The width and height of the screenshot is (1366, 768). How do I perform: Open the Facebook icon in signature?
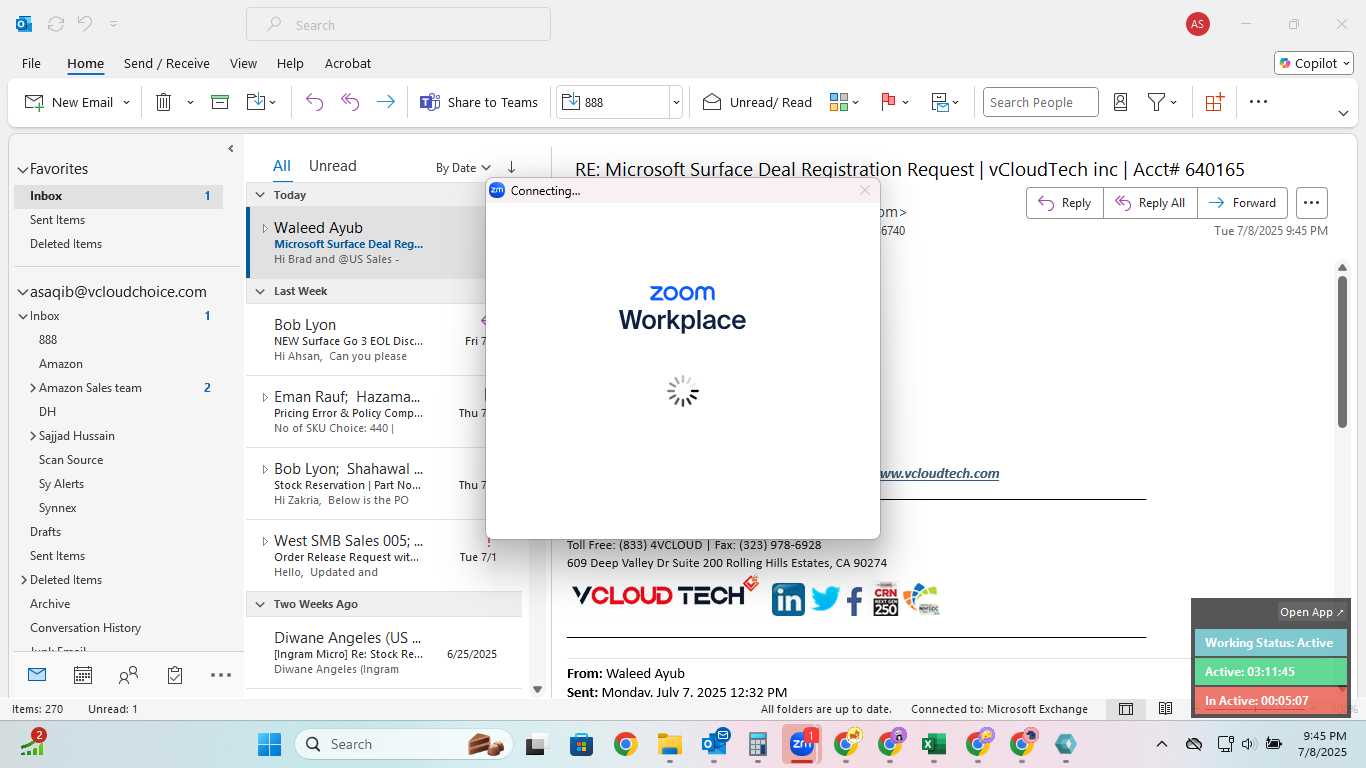click(x=855, y=600)
